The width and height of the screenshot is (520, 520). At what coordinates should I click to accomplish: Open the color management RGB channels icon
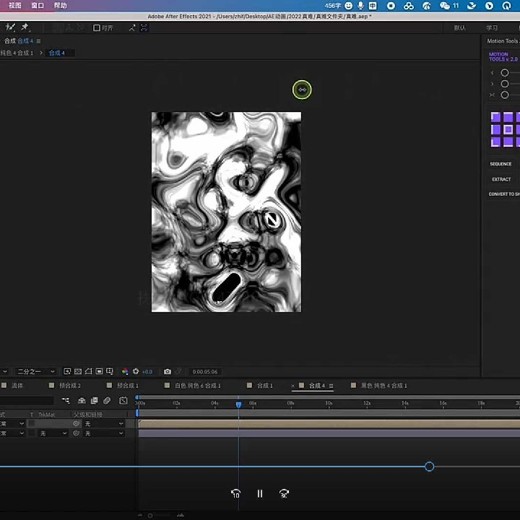[125, 371]
